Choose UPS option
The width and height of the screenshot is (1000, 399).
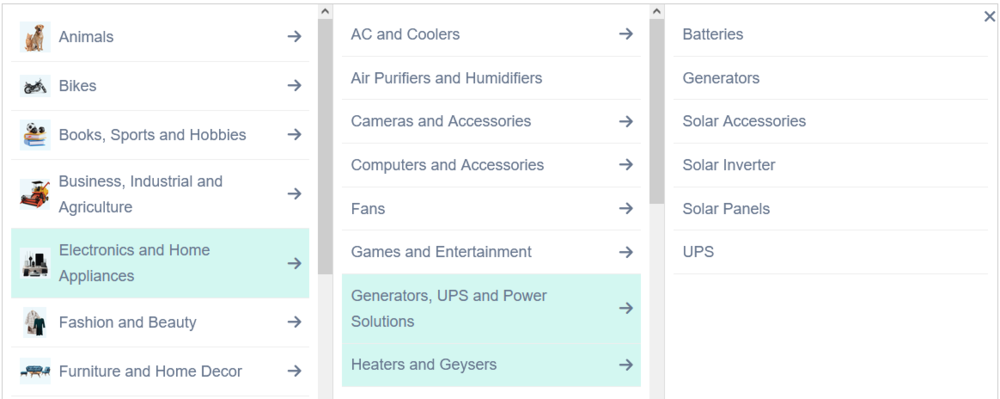pos(698,252)
